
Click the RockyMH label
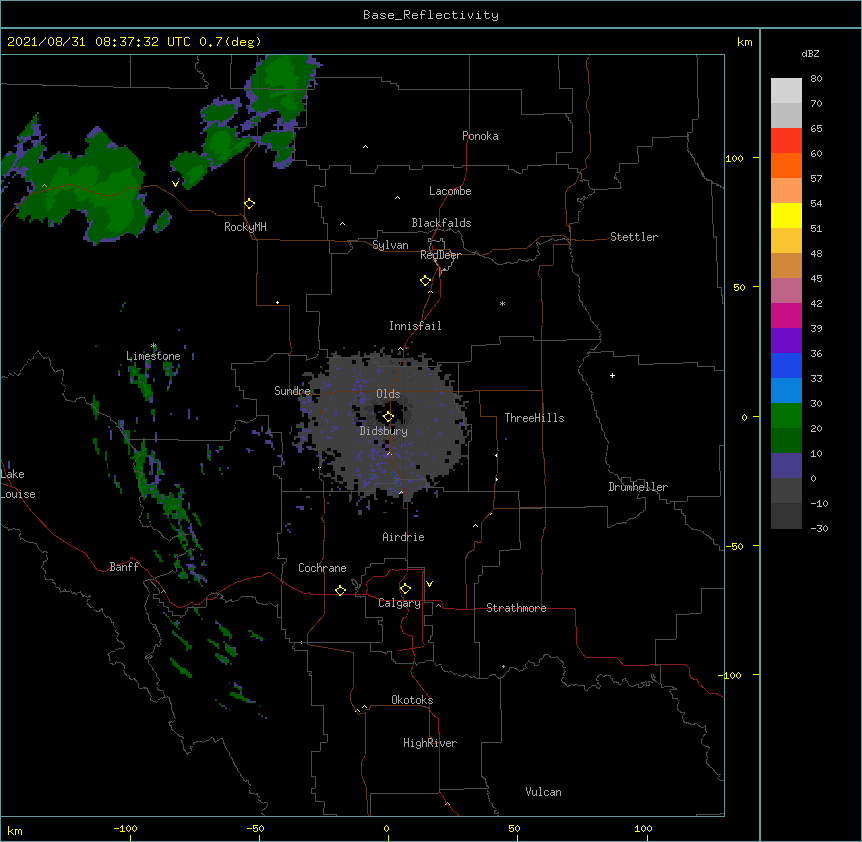(x=245, y=227)
